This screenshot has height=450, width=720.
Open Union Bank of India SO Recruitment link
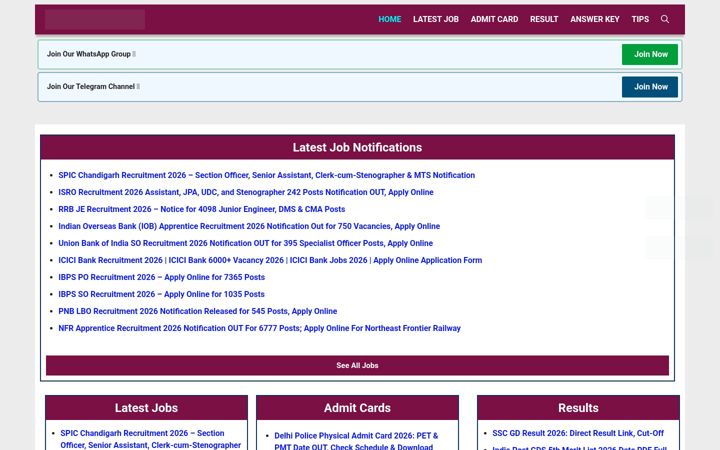click(x=245, y=243)
